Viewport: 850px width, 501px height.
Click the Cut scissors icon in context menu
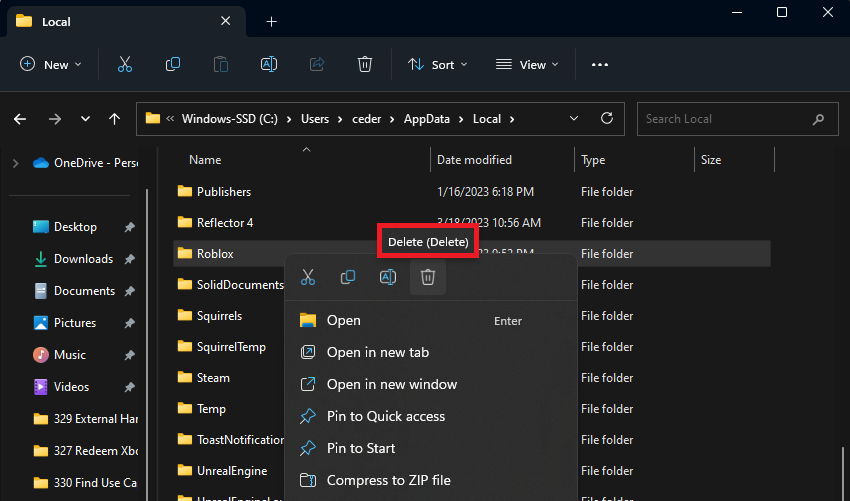[x=308, y=277]
